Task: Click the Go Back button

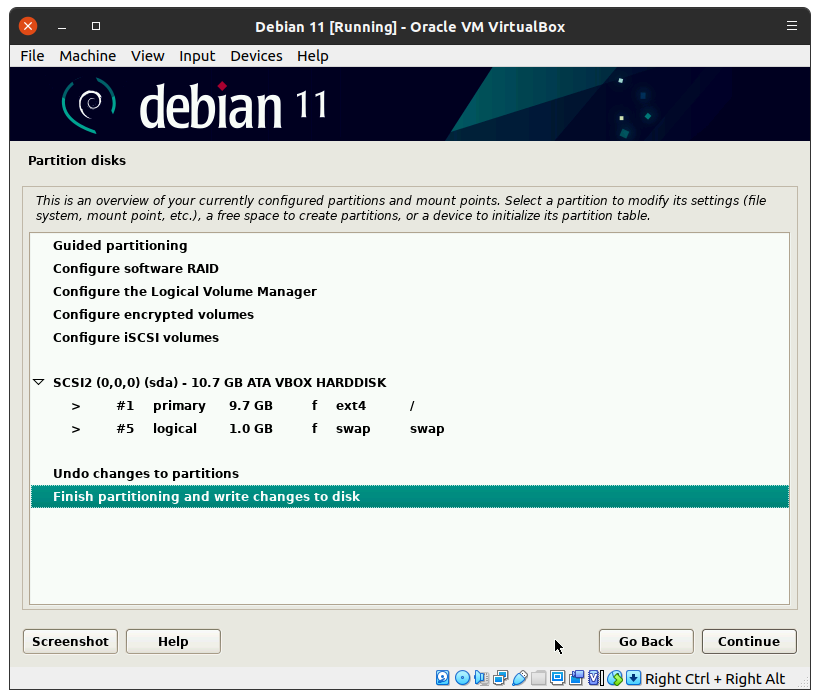Action: pyautogui.click(x=645, y=641)
